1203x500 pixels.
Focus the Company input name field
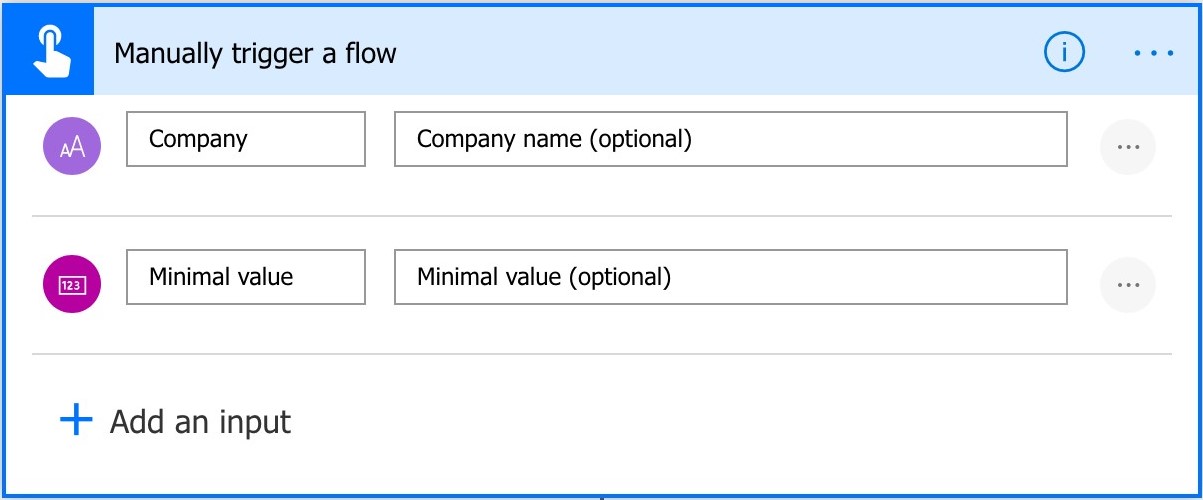(x=245, y=139)
